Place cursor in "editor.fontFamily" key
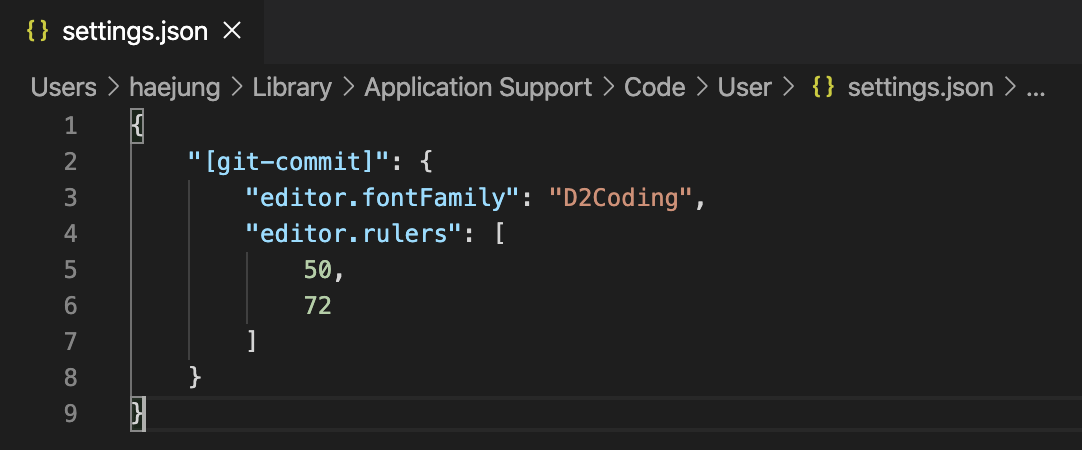Image resolution: width=1082 pixels, height=450 pixels. [x=384, y=198]
